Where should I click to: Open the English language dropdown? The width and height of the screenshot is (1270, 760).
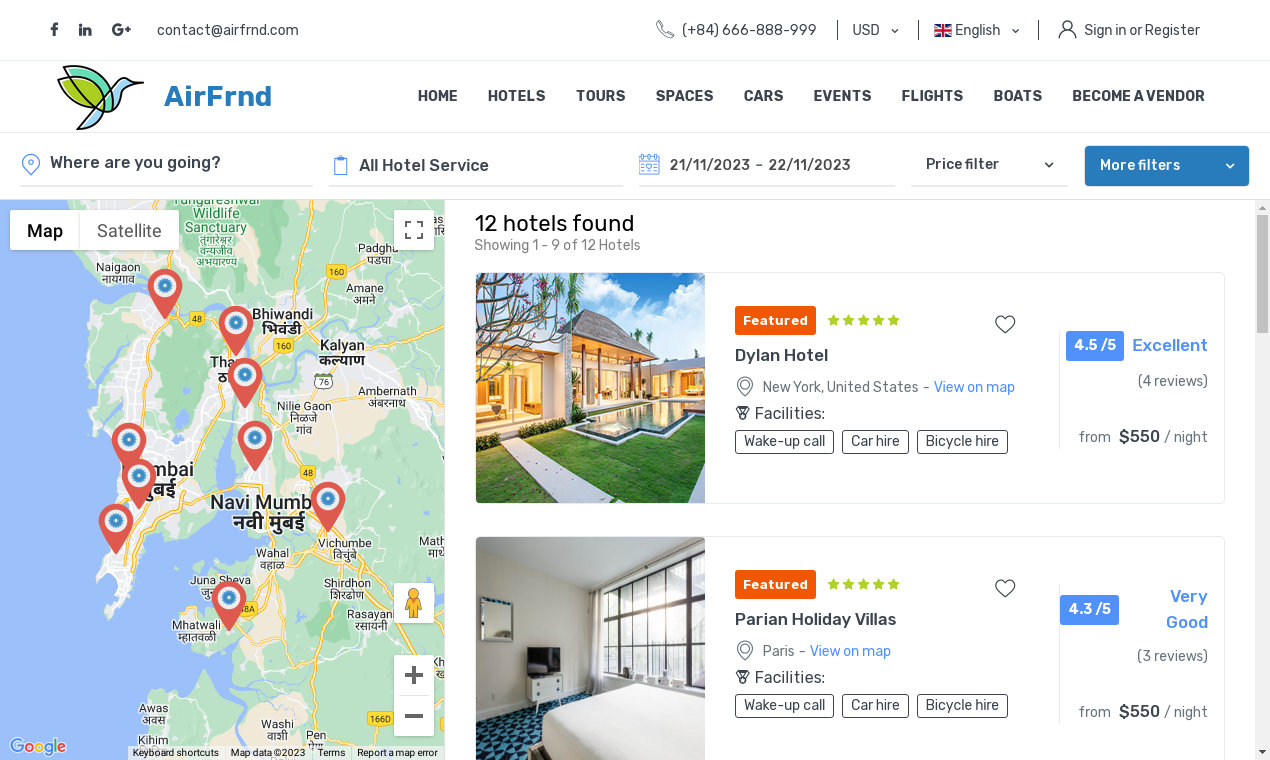coord(977,30)
